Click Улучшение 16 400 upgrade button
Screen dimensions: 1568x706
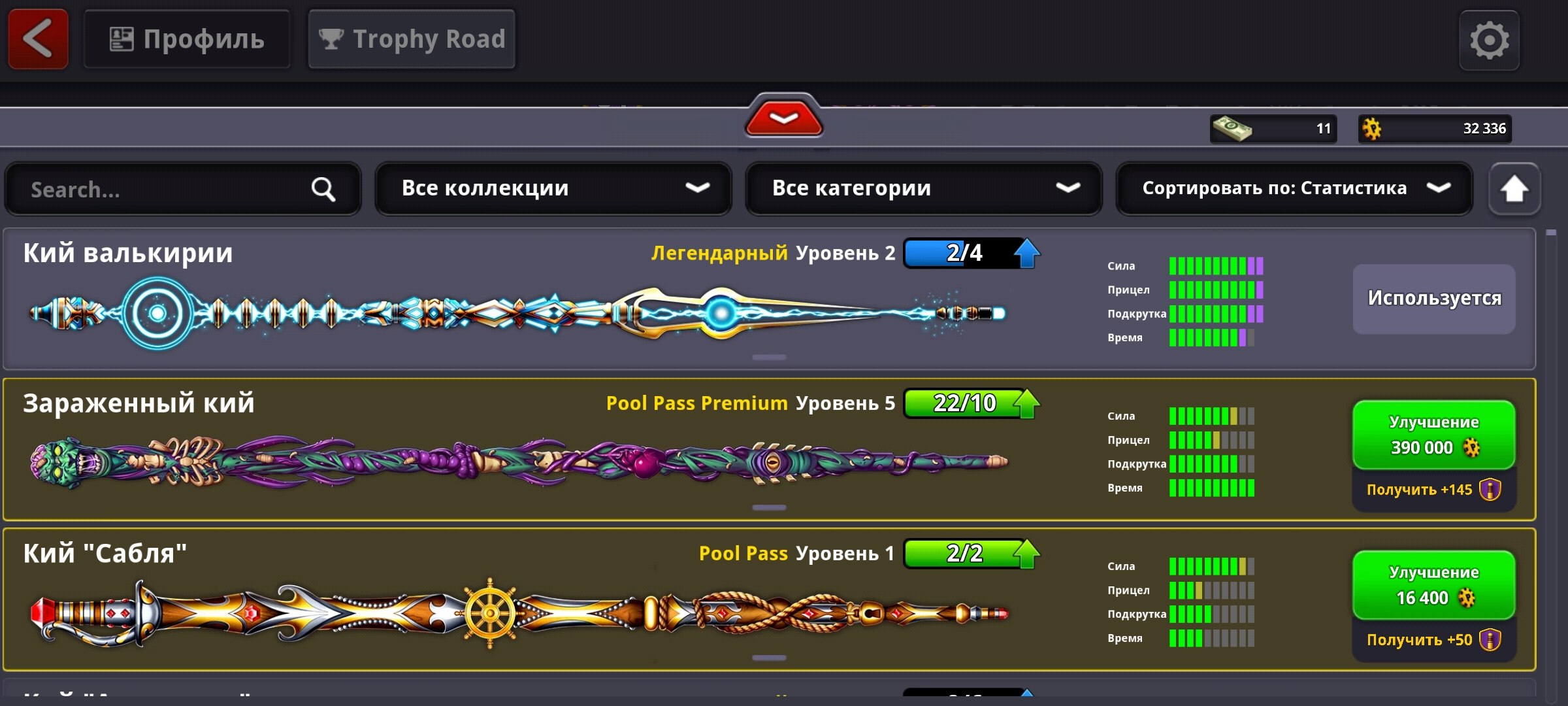pyautogui.click(x=1433, y=585)
